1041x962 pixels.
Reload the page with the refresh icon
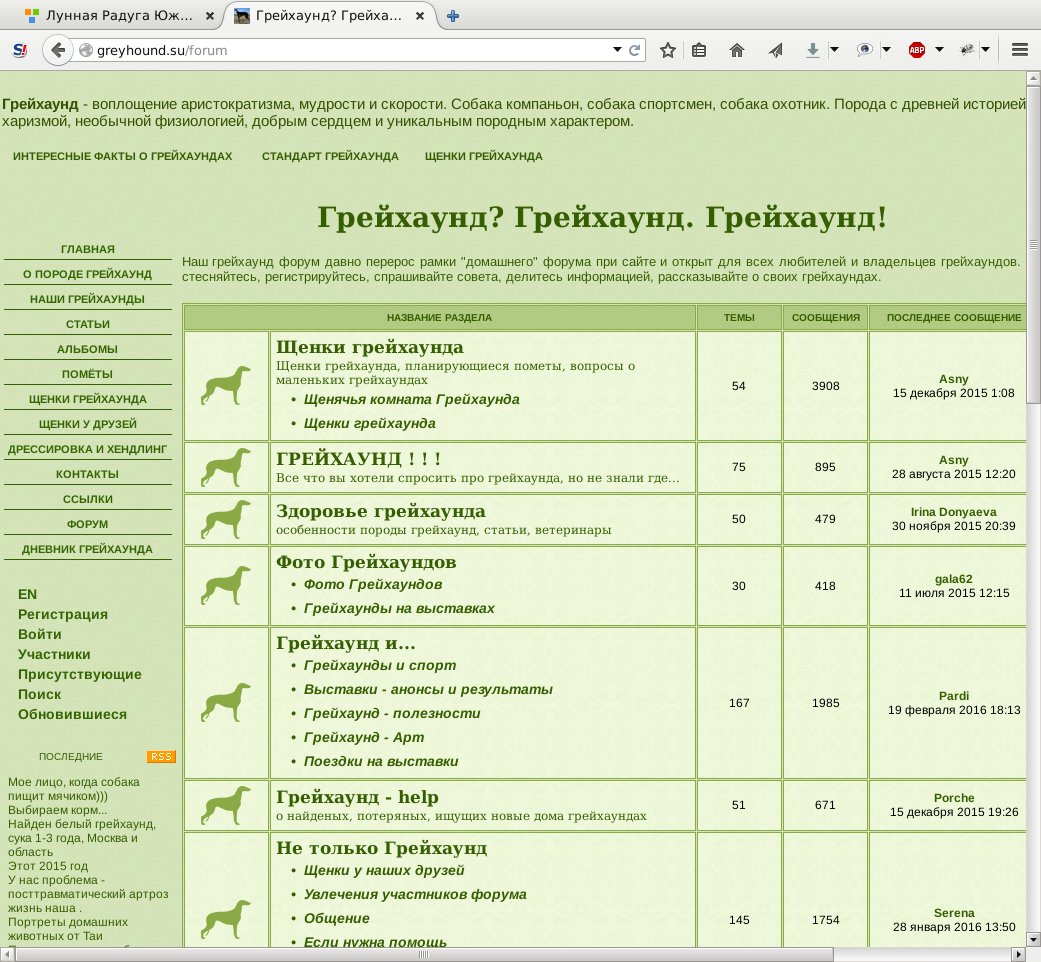635,50
